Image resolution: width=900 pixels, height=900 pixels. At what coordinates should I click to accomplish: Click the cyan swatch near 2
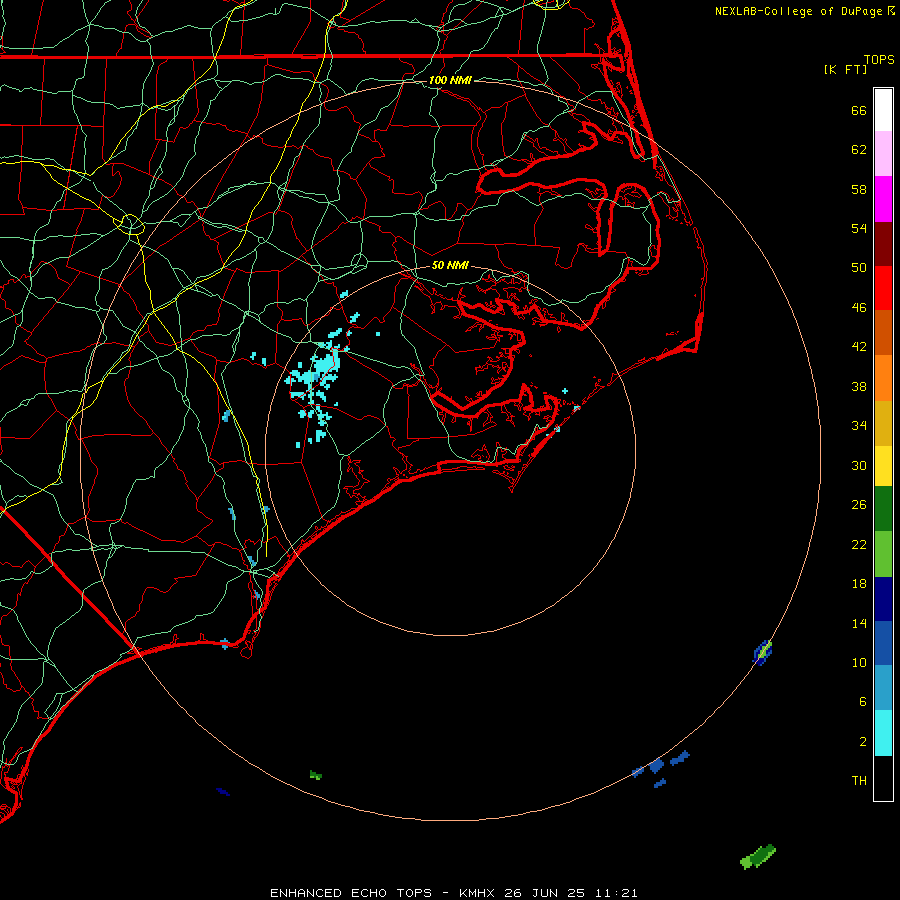click(x=883, y=733)
